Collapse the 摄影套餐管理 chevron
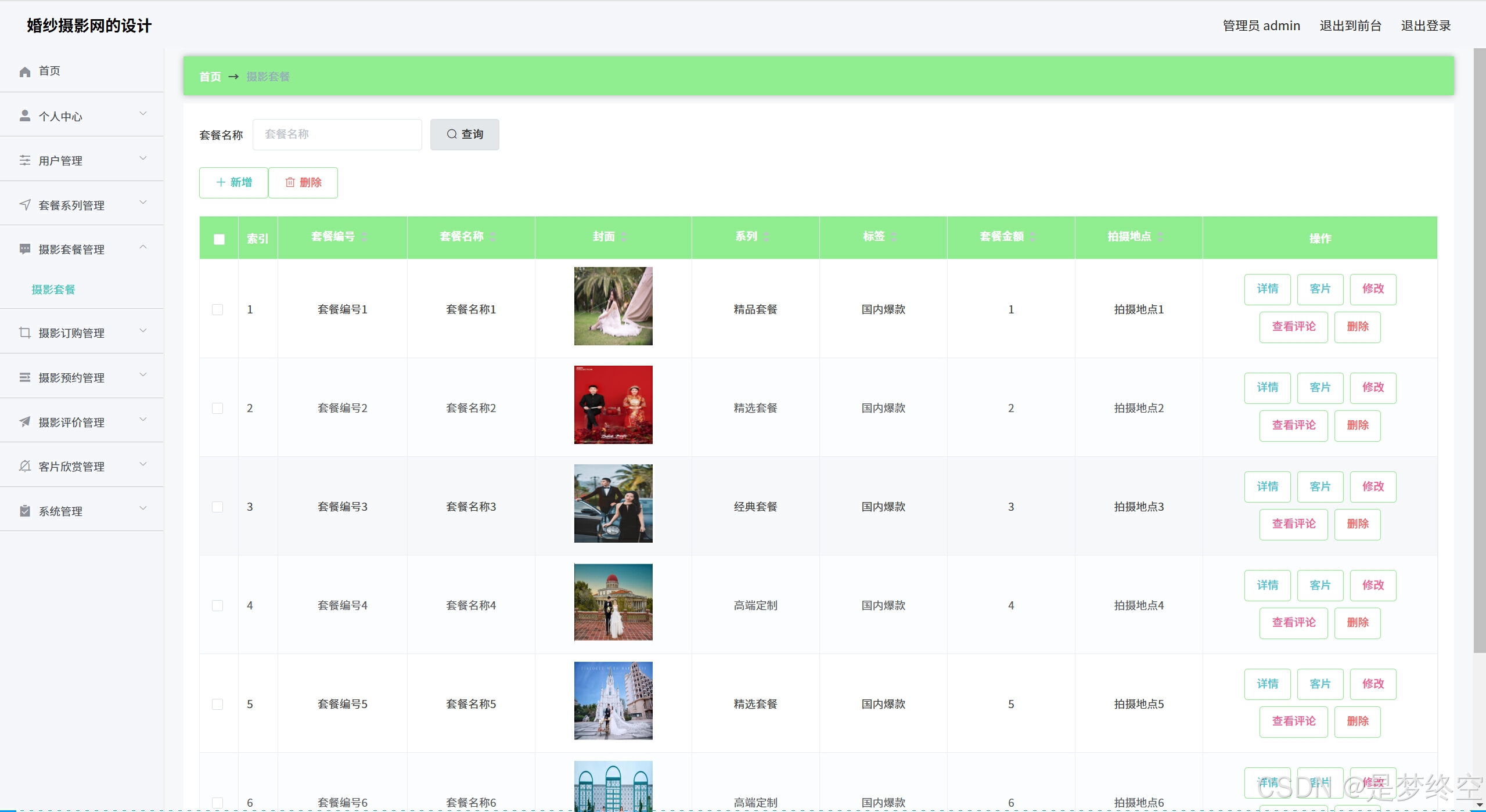This screenshot has height=812, width=1486. [143, 248]
